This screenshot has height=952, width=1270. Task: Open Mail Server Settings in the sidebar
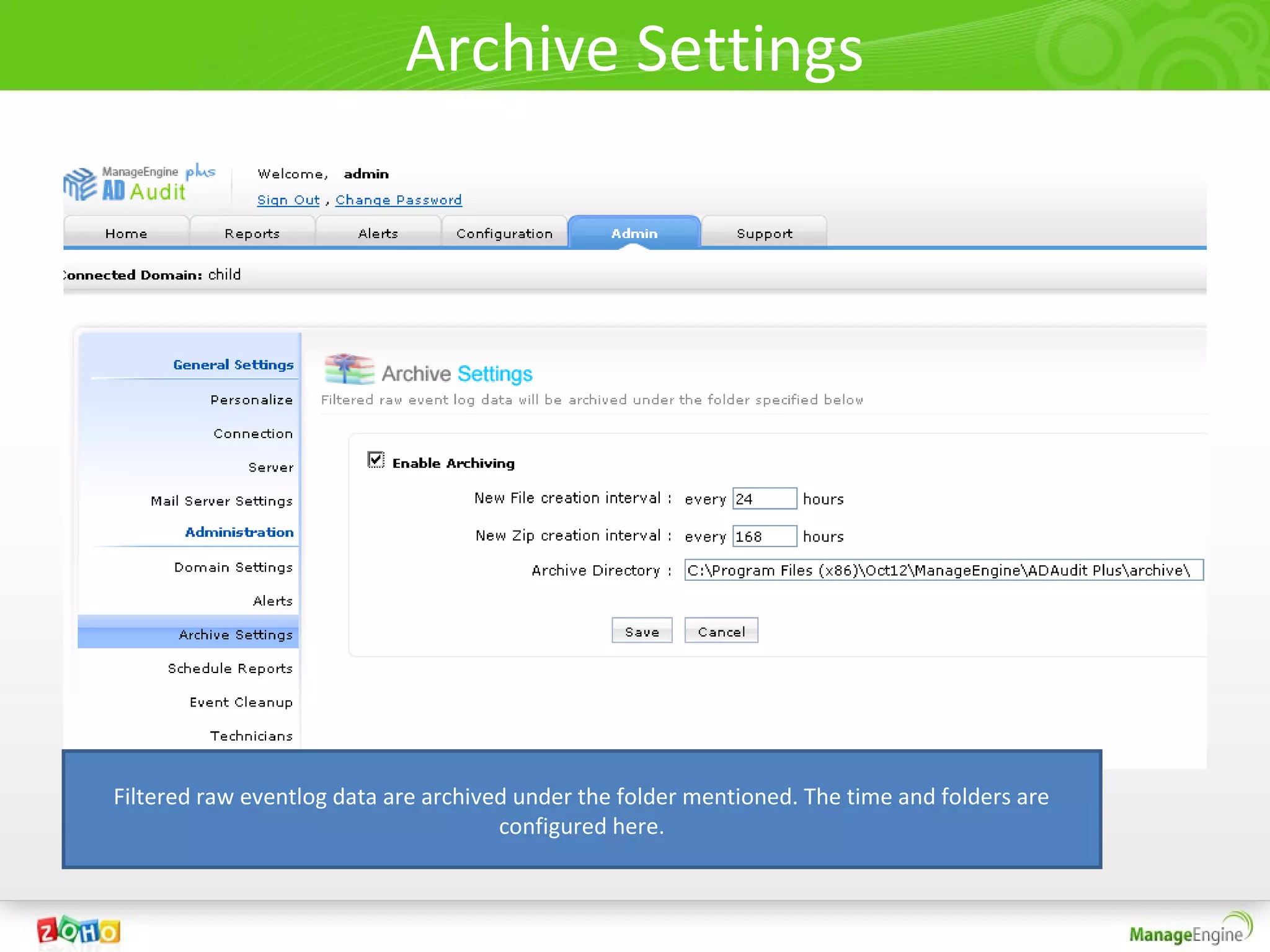pyautogui.click(x=221, y=501)
